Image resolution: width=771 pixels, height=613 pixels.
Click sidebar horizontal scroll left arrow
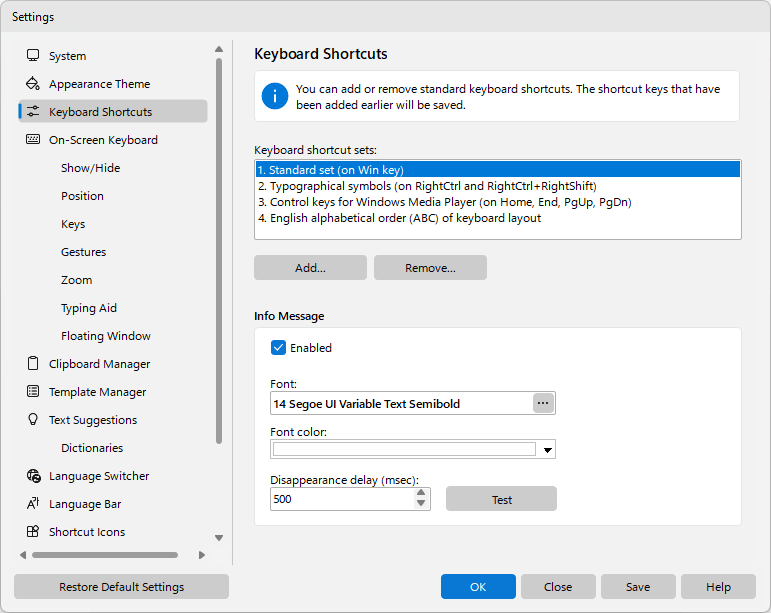click(23, 555)
